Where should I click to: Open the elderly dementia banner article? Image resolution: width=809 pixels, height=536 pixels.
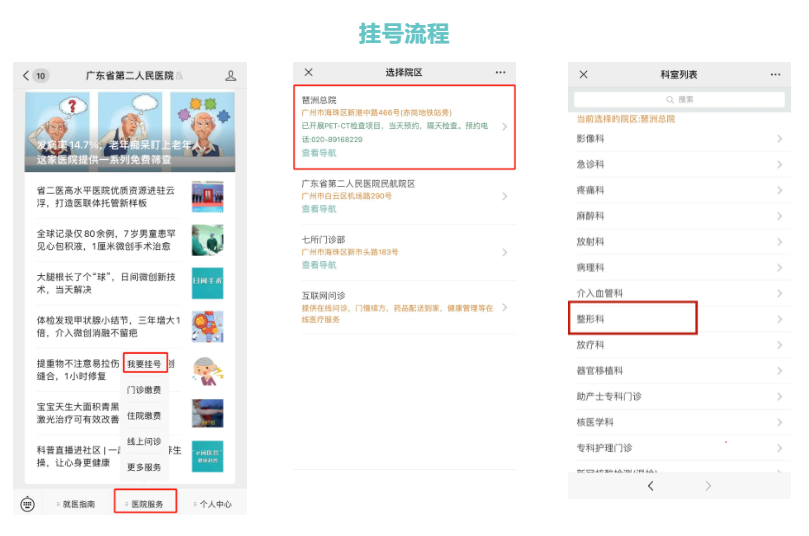coord(130,132)
